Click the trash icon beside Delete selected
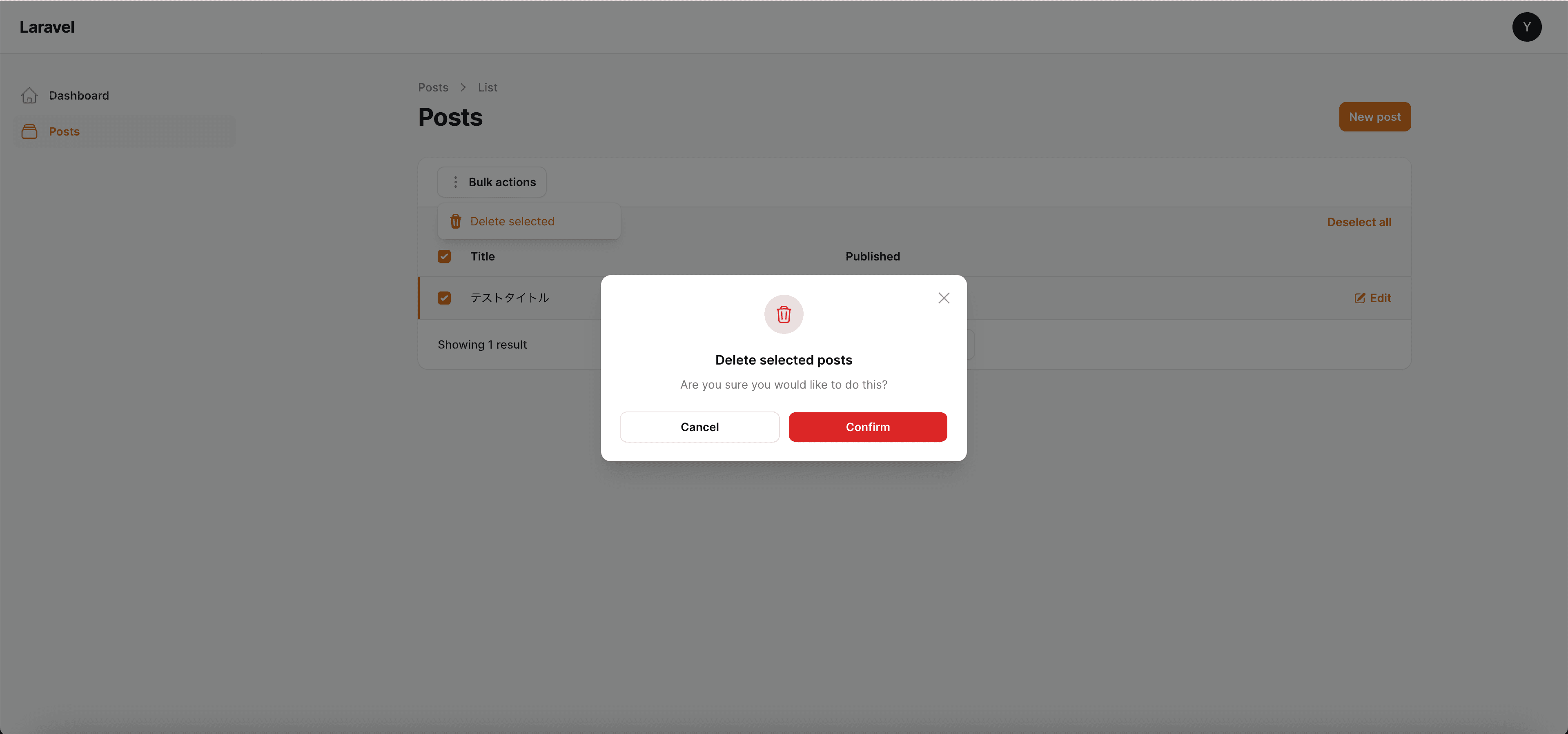This screenshot has width=1568, height=734. coord(455,222)
